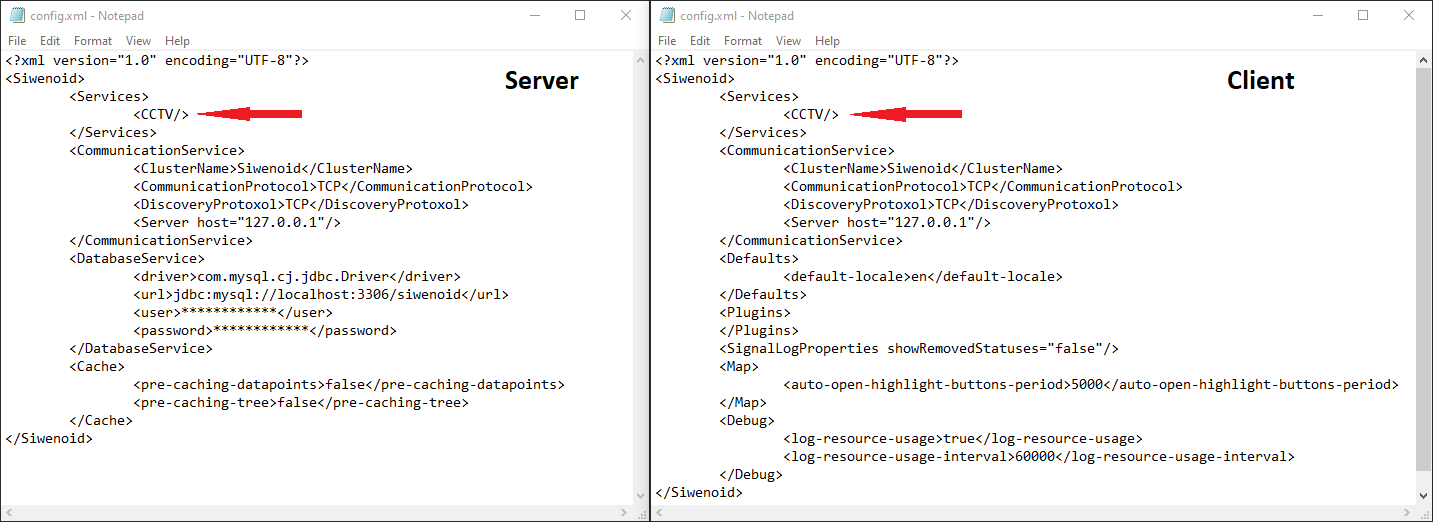Open the View menu in the Client window
The image size is (1433, 522).
pyautogui.click(x=788, y=41)
